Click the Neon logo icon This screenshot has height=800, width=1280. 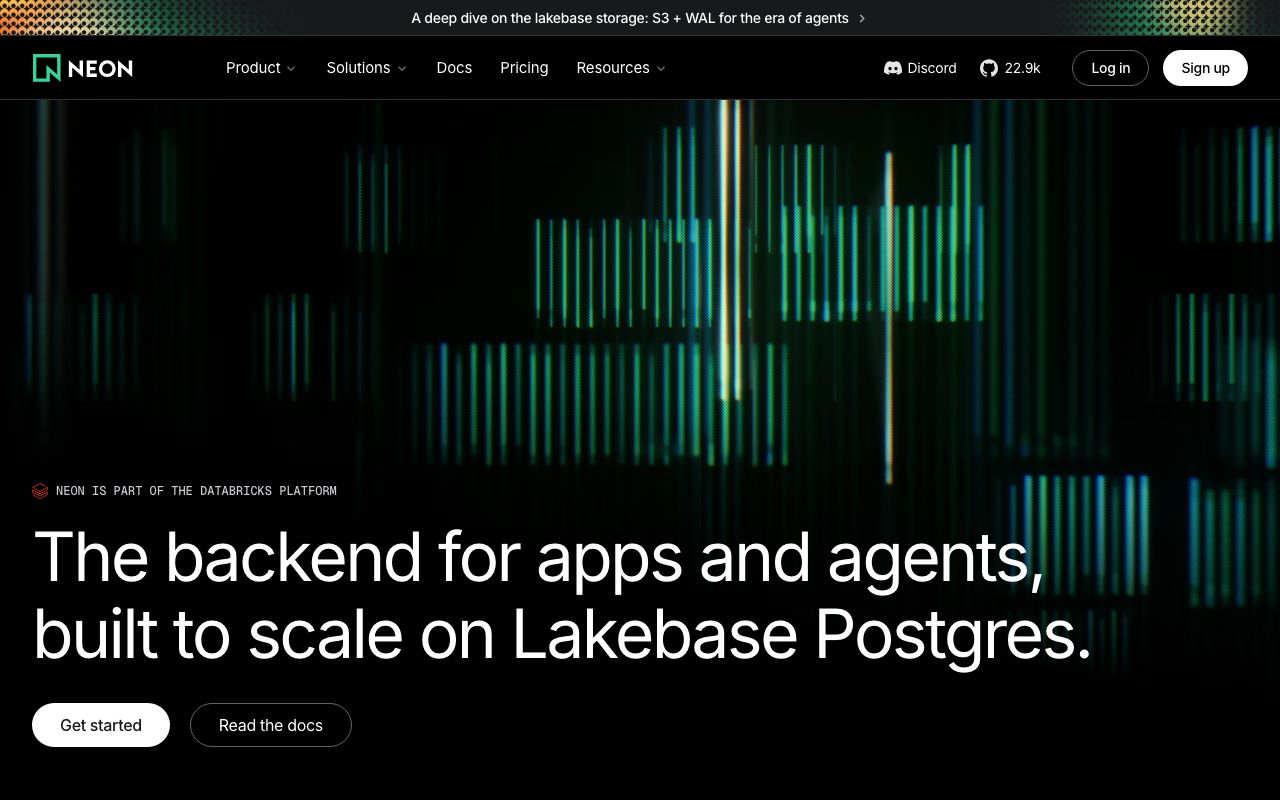pyautogui.click(x=47, y=68)
